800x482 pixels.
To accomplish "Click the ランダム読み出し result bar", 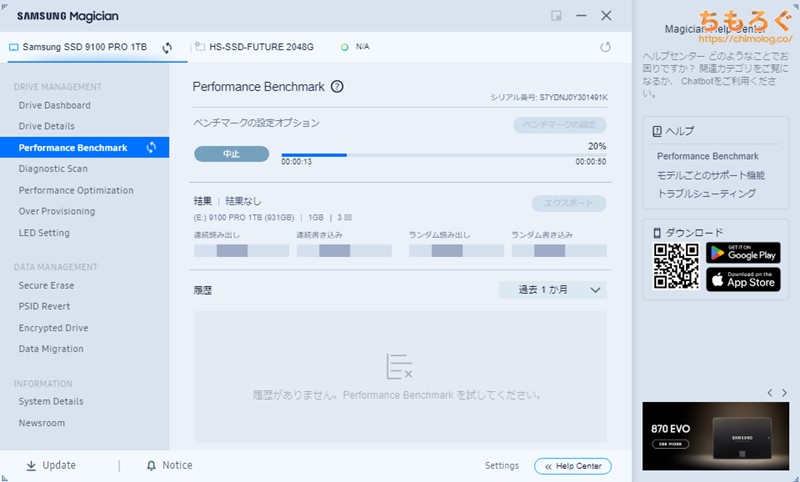I will tap(456, 250).
